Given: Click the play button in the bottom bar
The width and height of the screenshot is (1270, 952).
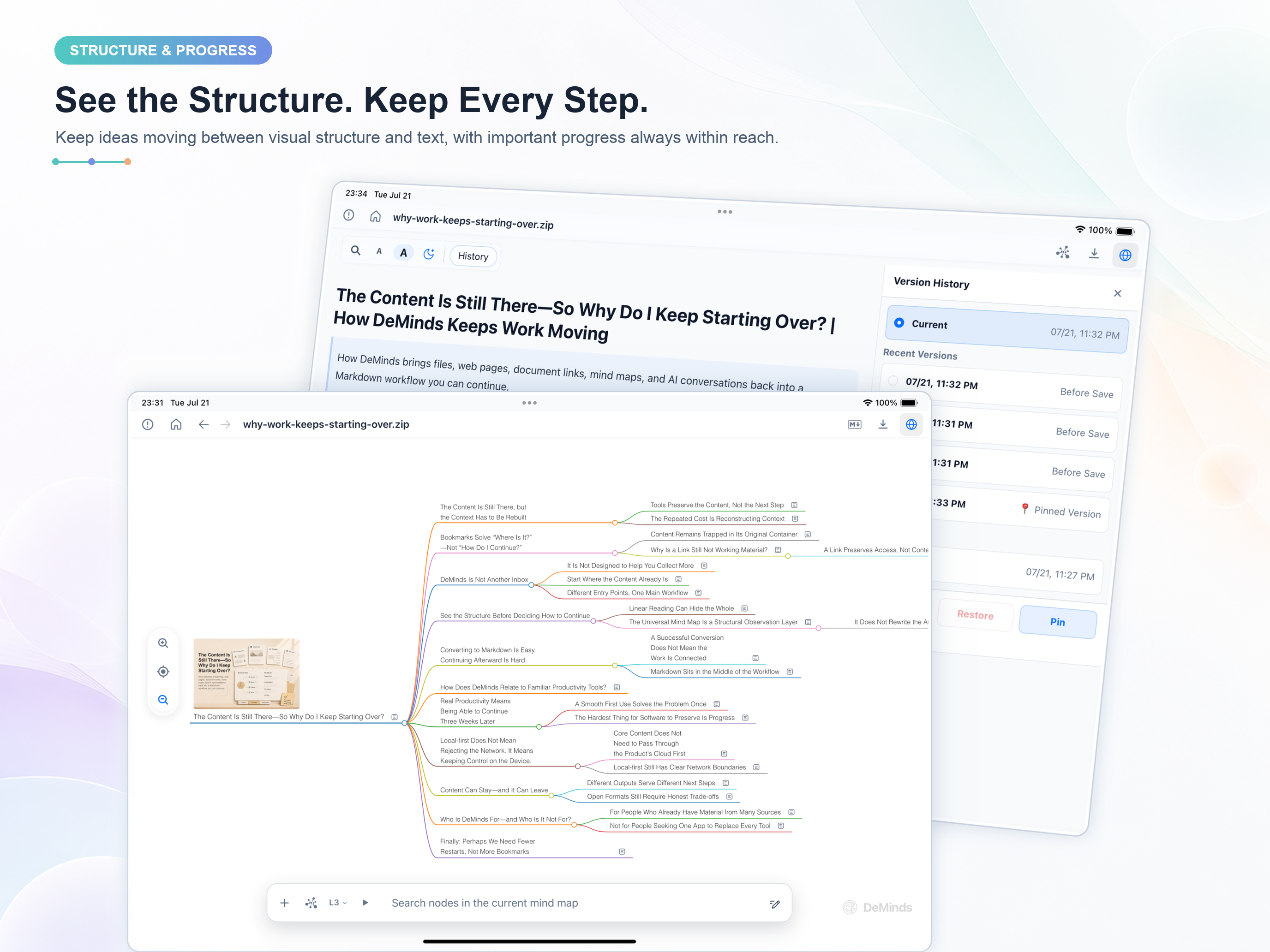Looking at the screenshot, I should (365, 903).
